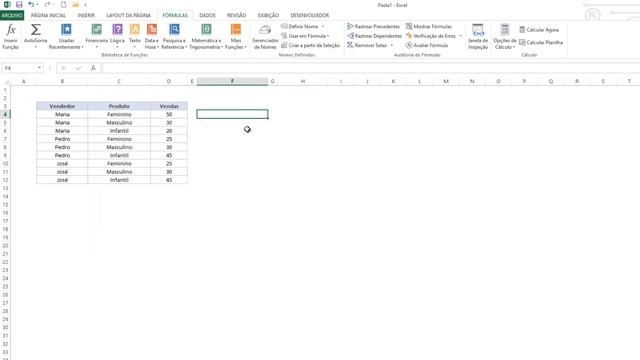This screenshot has height=360, width=640.
Task: Select column B header
Action: pos(62,81)
